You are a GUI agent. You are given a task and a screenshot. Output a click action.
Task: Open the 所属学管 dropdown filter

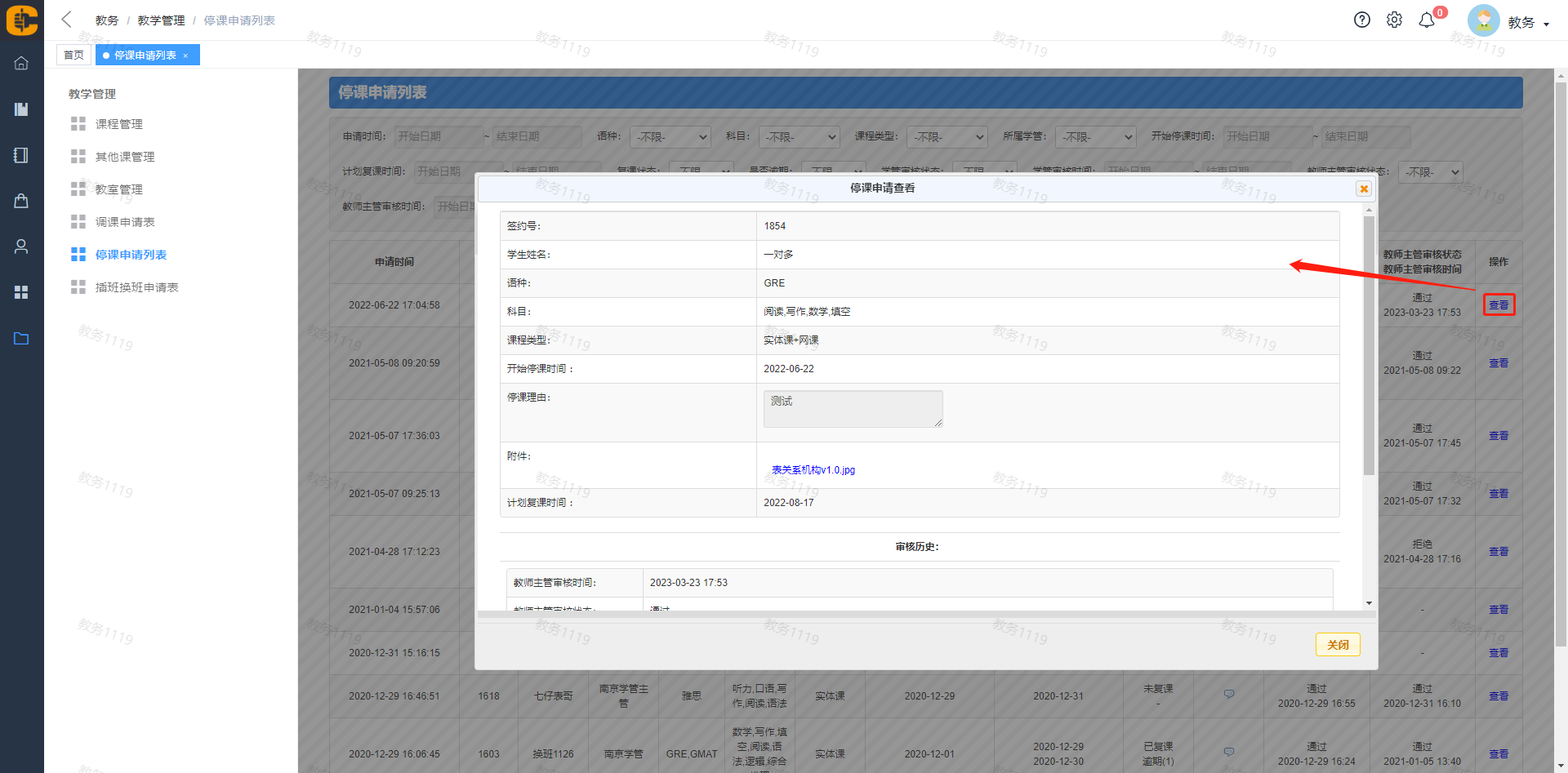tap(1095, 137)
